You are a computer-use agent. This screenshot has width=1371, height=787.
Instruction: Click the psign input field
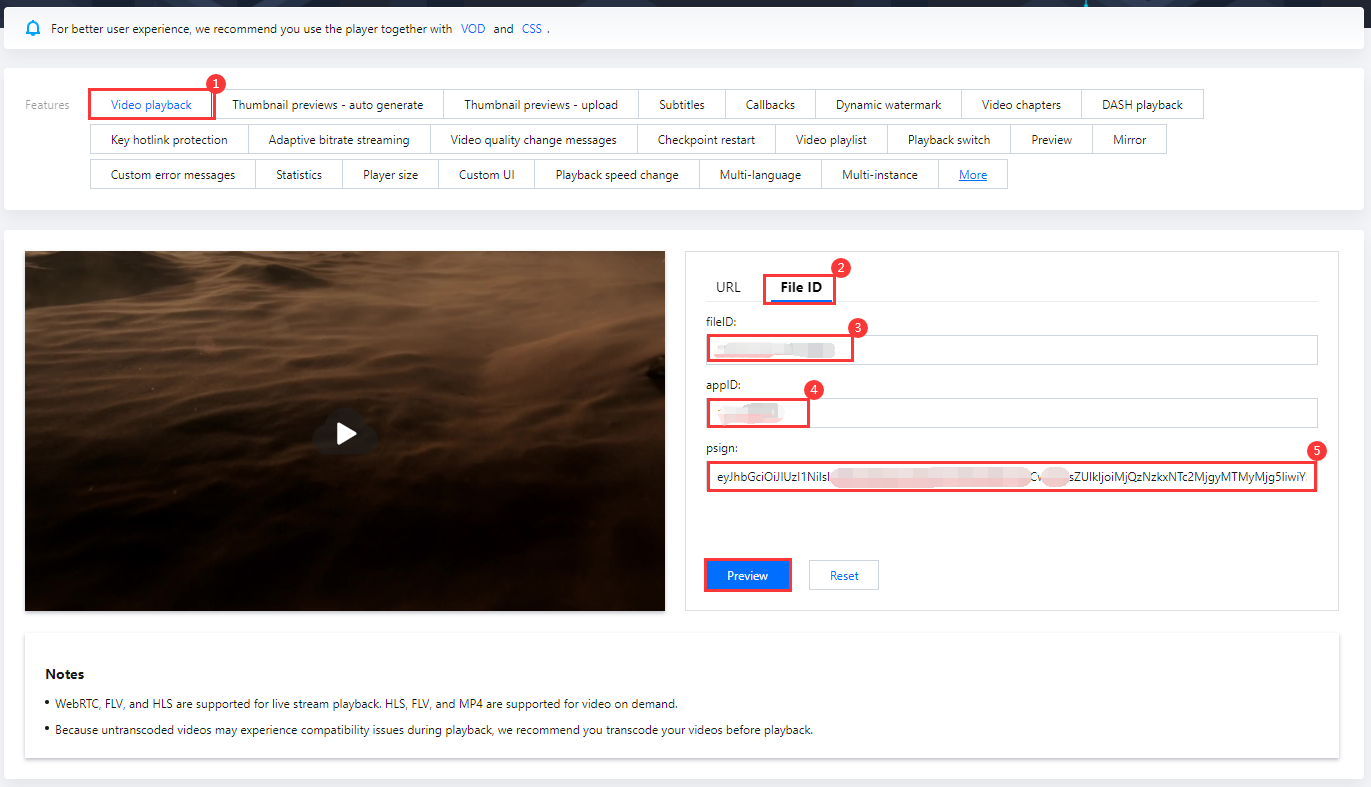(x=1010, y=477)
